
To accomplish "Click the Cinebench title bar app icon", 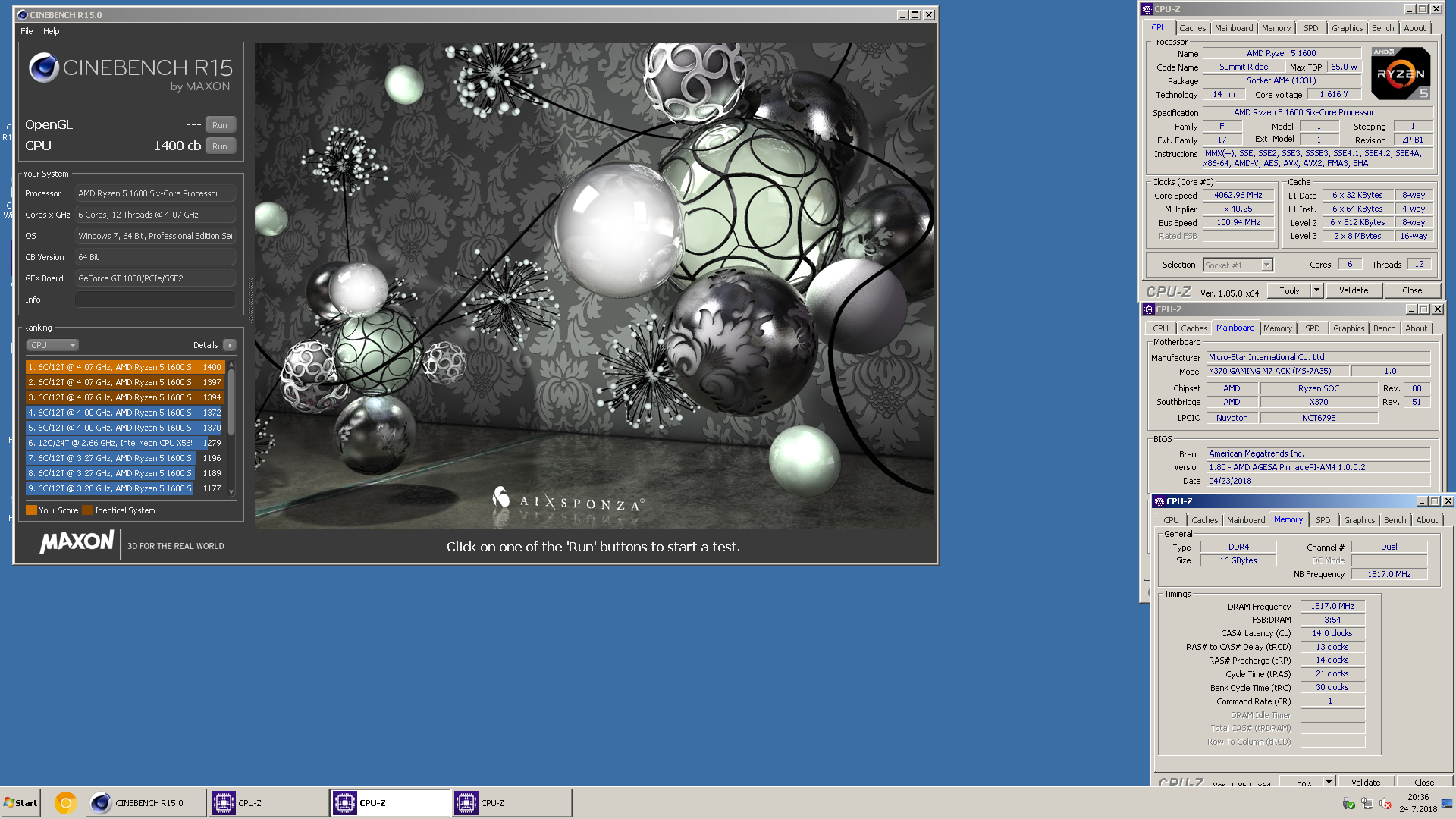I will [21, 14].
